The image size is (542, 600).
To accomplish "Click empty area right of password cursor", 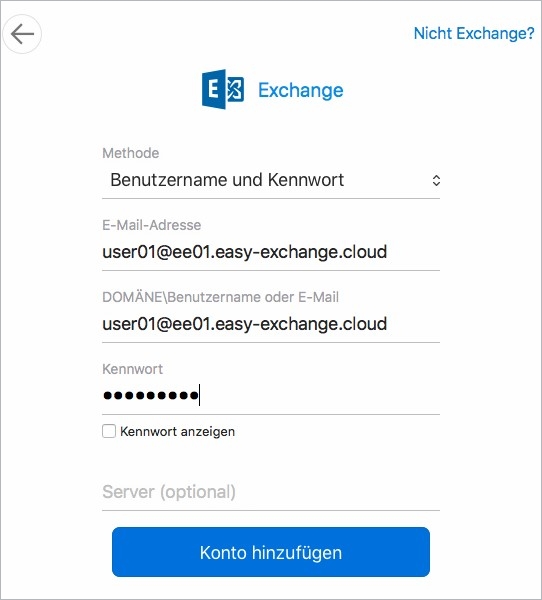I will [x=320, y=395].
